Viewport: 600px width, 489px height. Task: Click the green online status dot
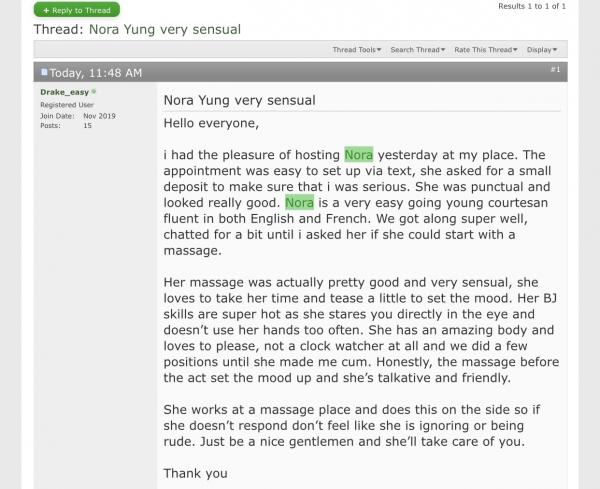(x=94, y=91)
